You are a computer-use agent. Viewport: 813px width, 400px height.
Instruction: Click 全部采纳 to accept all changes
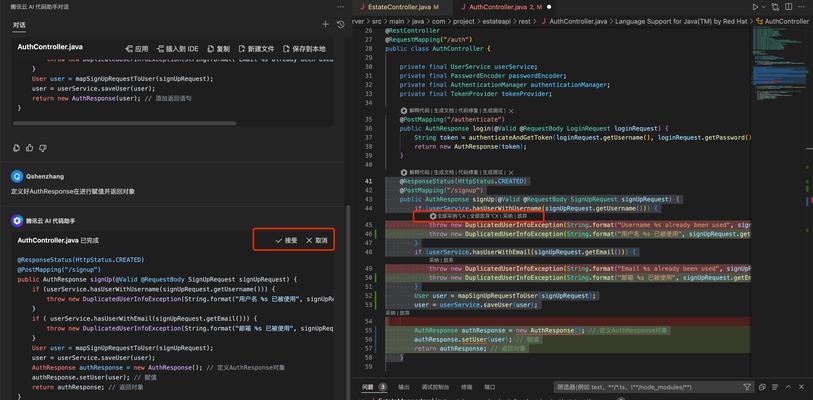(452, 216)
